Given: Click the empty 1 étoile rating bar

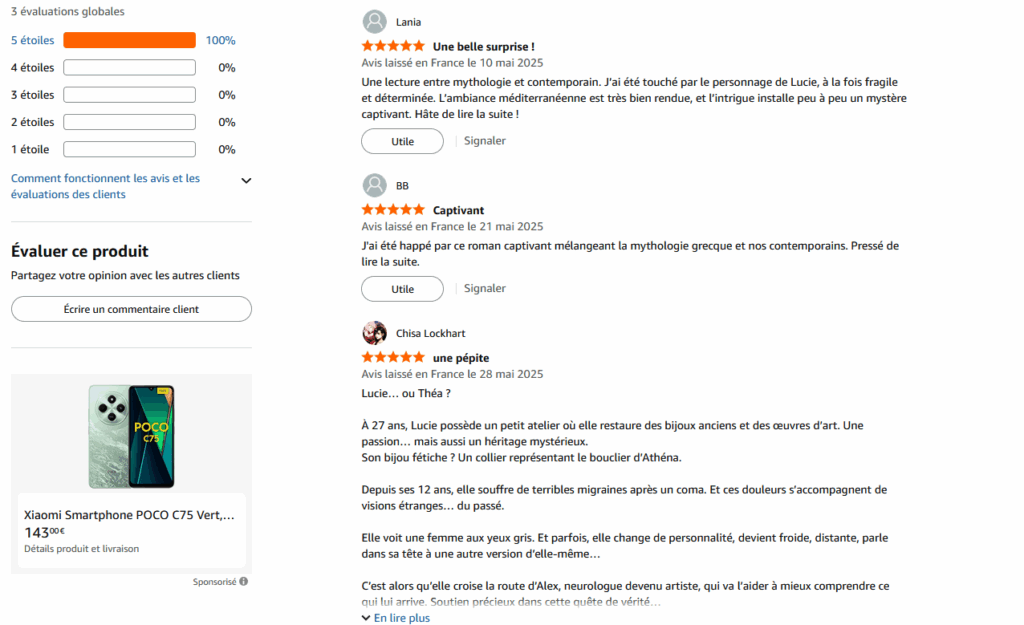Looking at the screenshot, I should tap(129, 149).
